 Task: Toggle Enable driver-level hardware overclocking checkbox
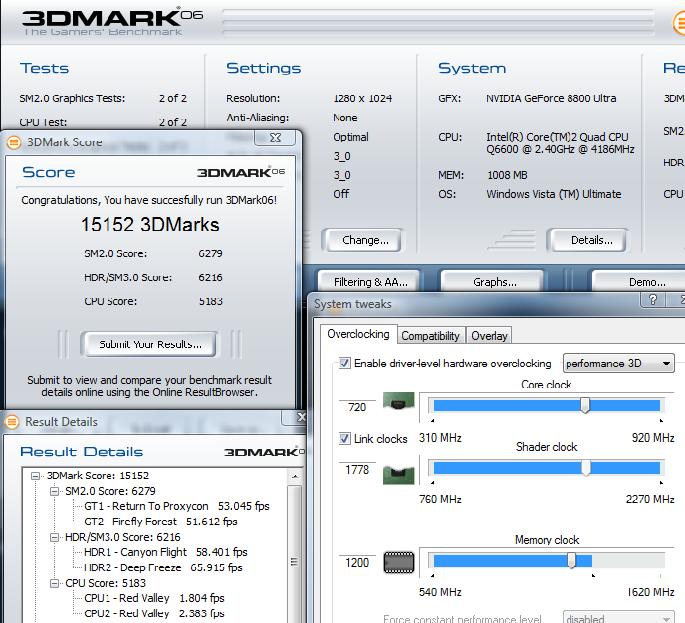345,363
